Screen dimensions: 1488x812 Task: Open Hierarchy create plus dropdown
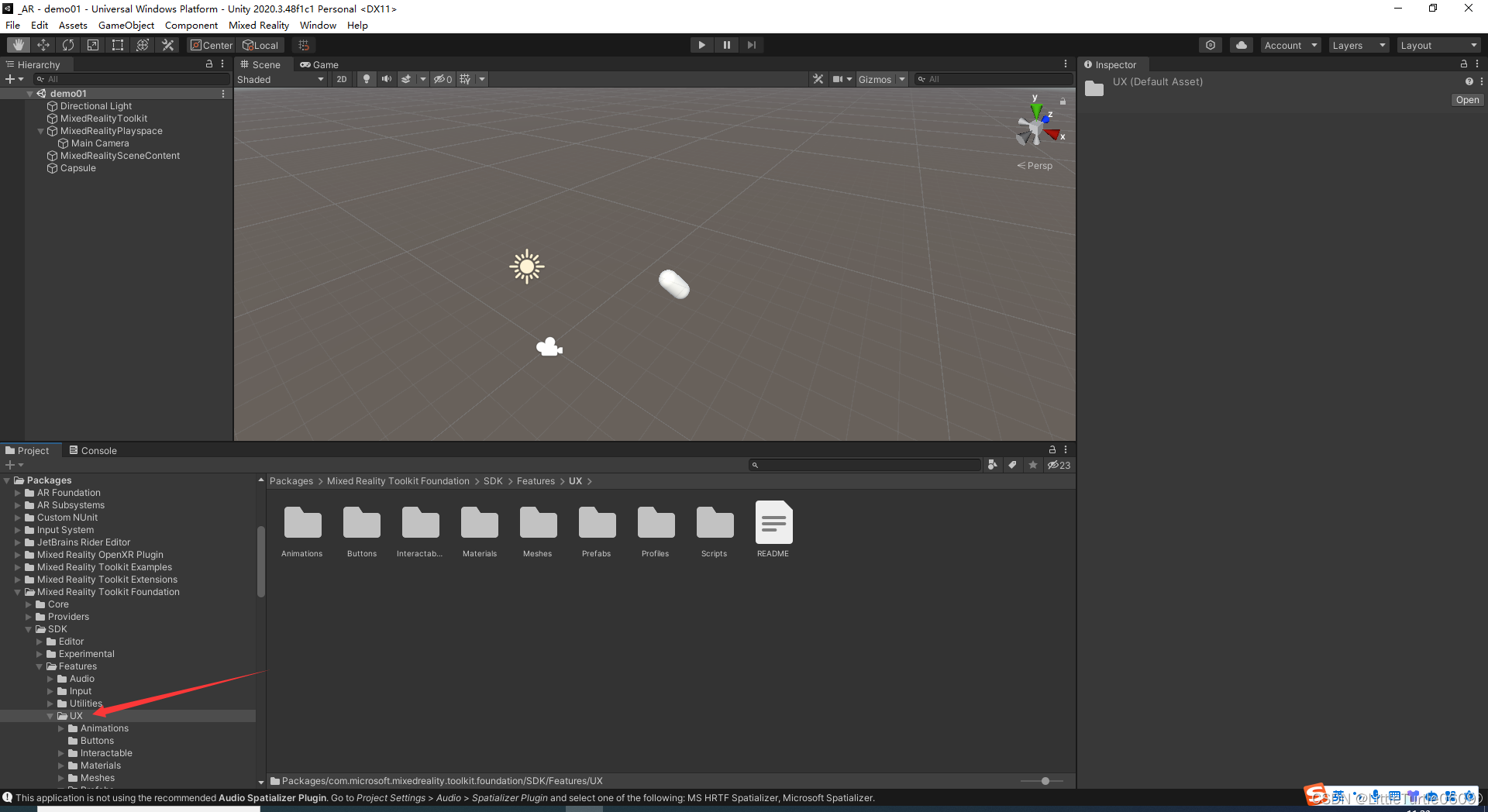pyautogui.click(x=14, y=79)
